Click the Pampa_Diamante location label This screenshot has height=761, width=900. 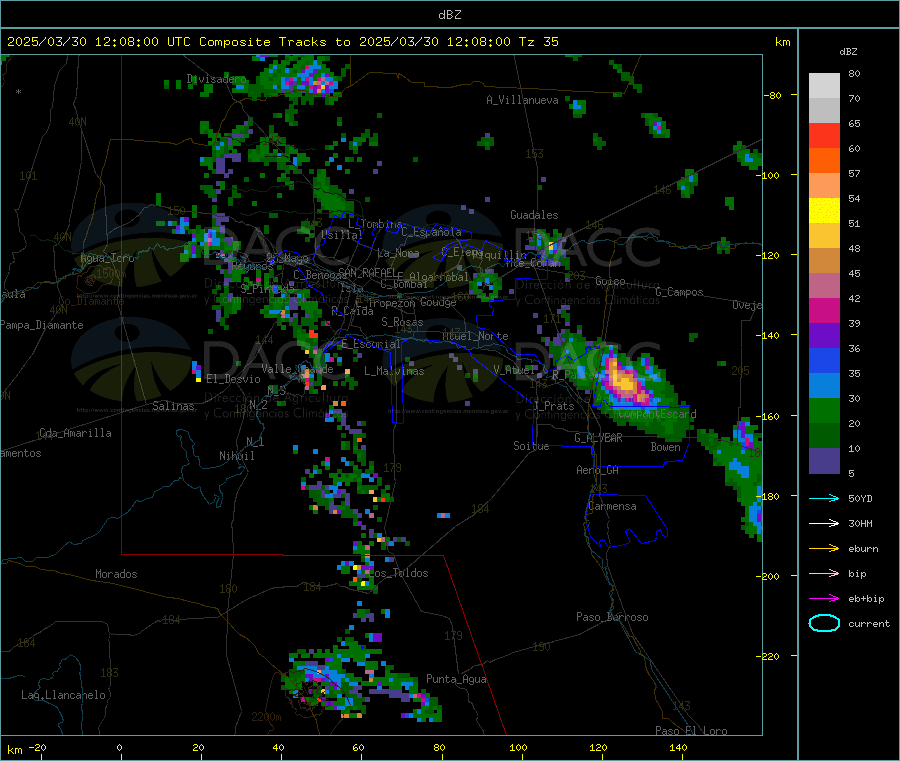(41, 325)
